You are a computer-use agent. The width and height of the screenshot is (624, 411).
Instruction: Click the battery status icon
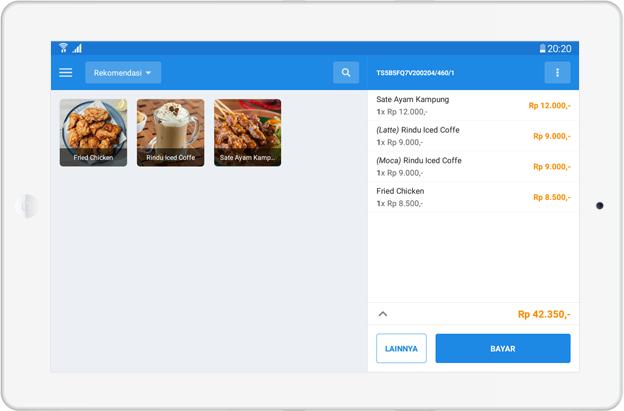click(542, 49)
